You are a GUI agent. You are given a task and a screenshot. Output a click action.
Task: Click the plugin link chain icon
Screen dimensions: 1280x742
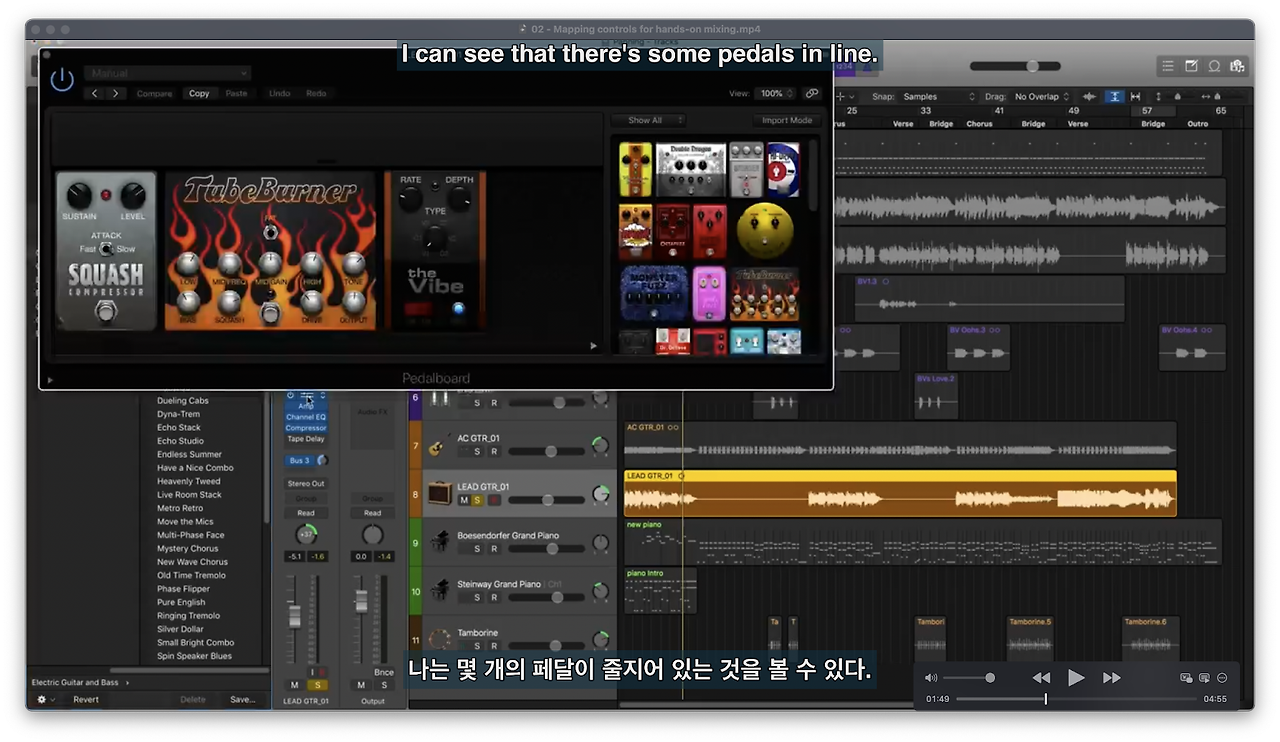point(812,94)
